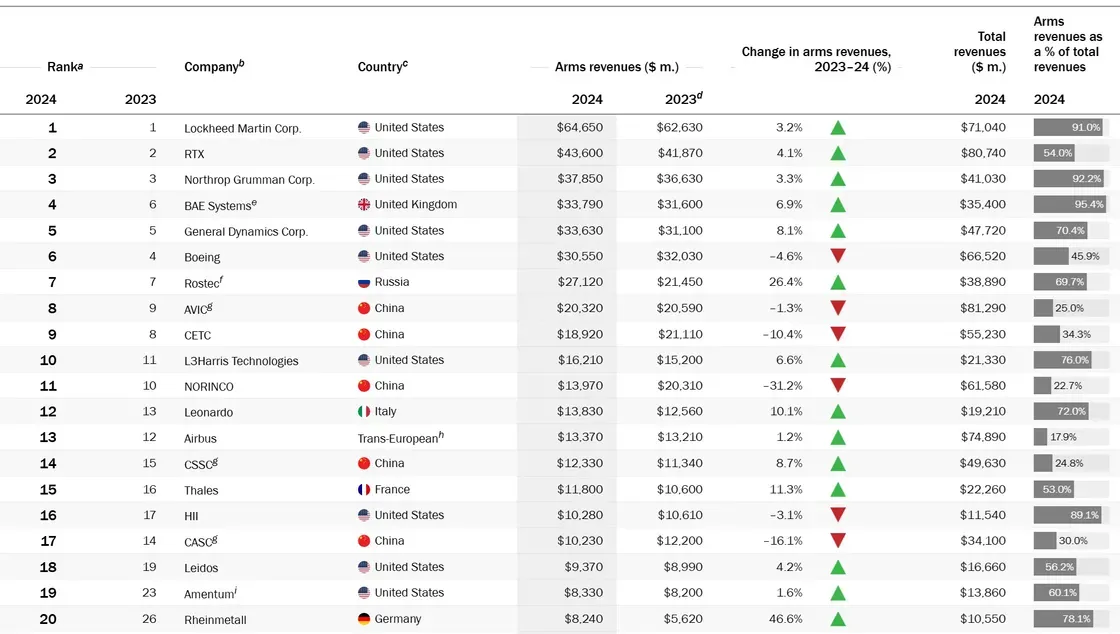
Task: Click the 26.4% change value for Rostec
Action: [x=786, y=282]
